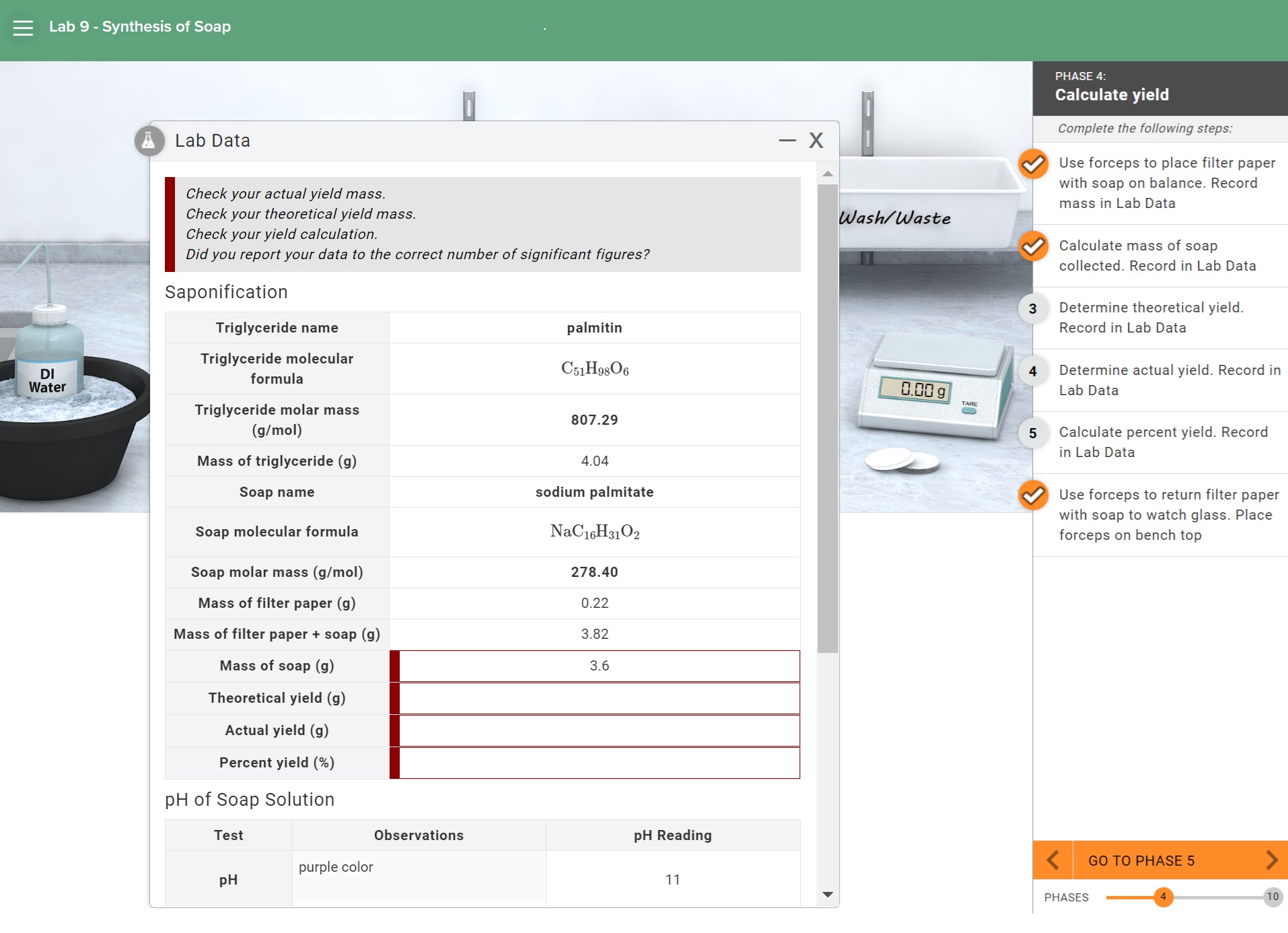This screenshot has width=1288, height=933.
Task: Click the down arrow on the Lab Data scrollbar
Action: tap(827, 895)
